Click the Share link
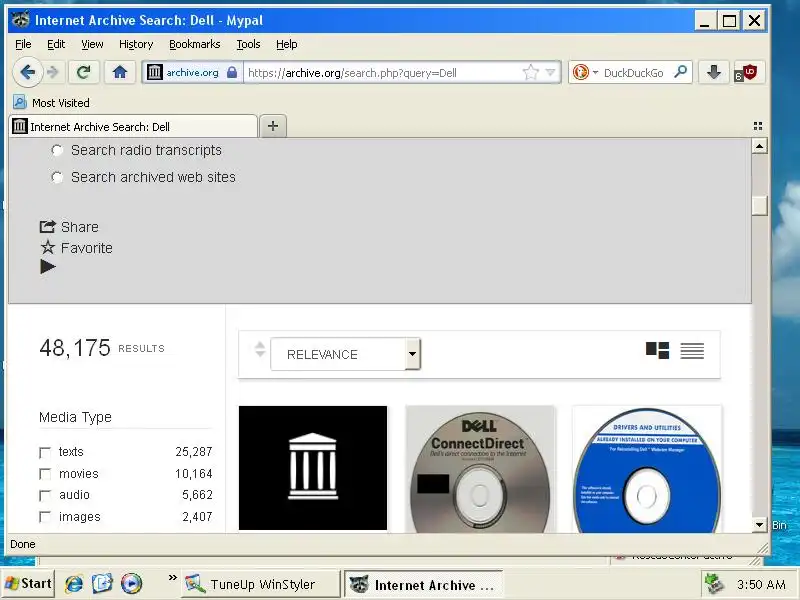Image resolution: width=800 pixels, height=600 pixels. (69, 227)
